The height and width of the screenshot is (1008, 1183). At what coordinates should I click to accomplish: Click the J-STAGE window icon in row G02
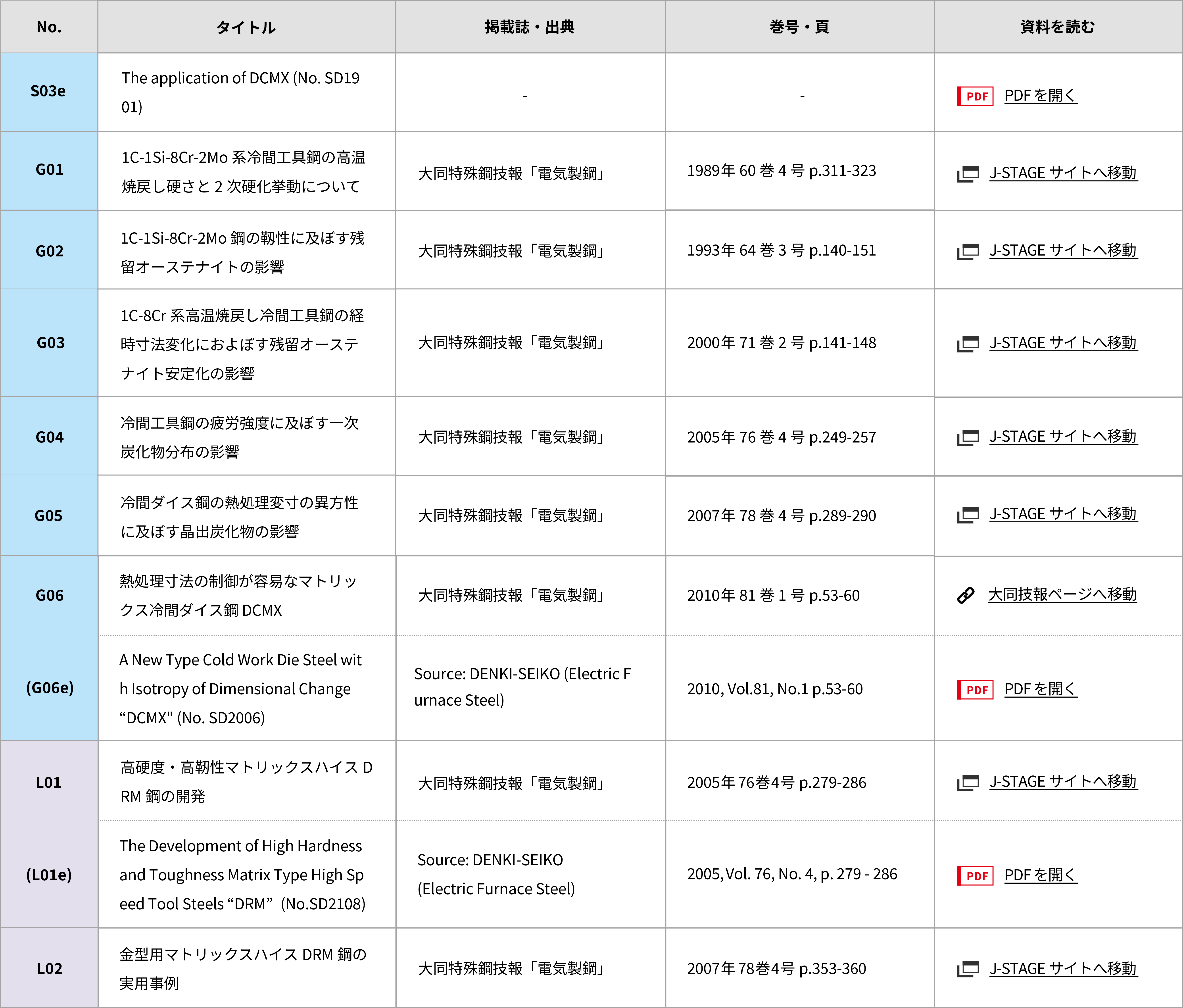coord(968,251)
